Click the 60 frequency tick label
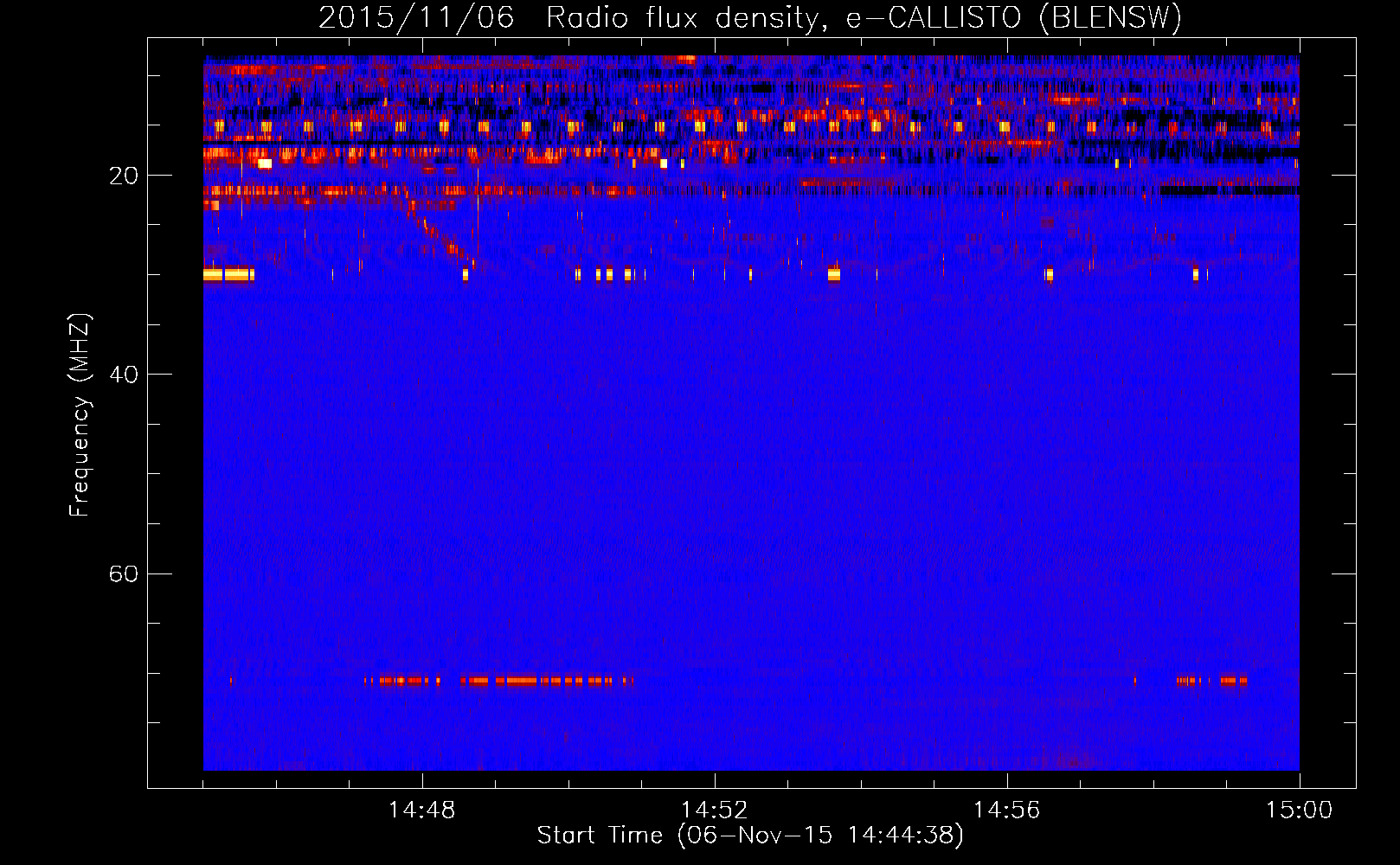 click(123, 573)
